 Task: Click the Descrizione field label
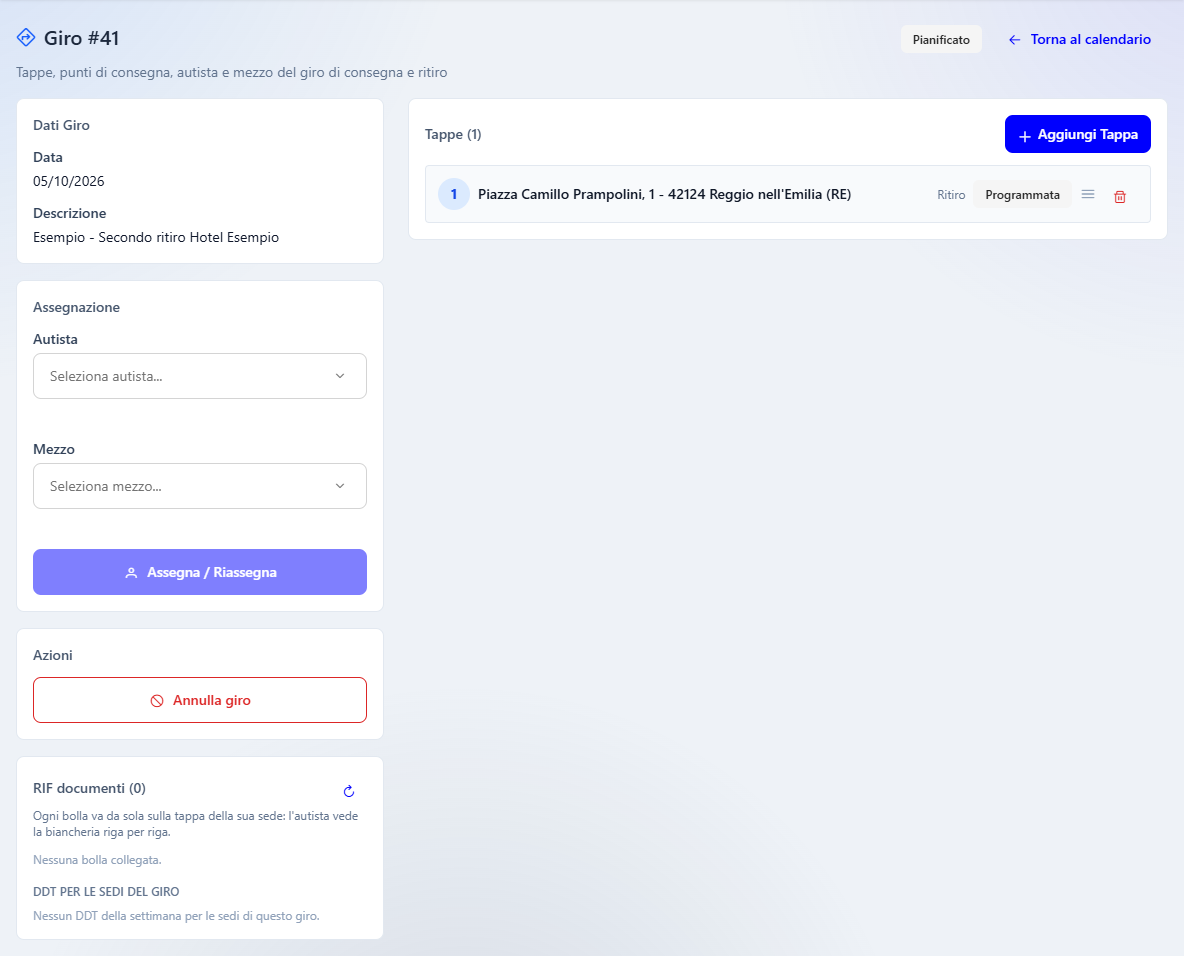pos(69,213)
